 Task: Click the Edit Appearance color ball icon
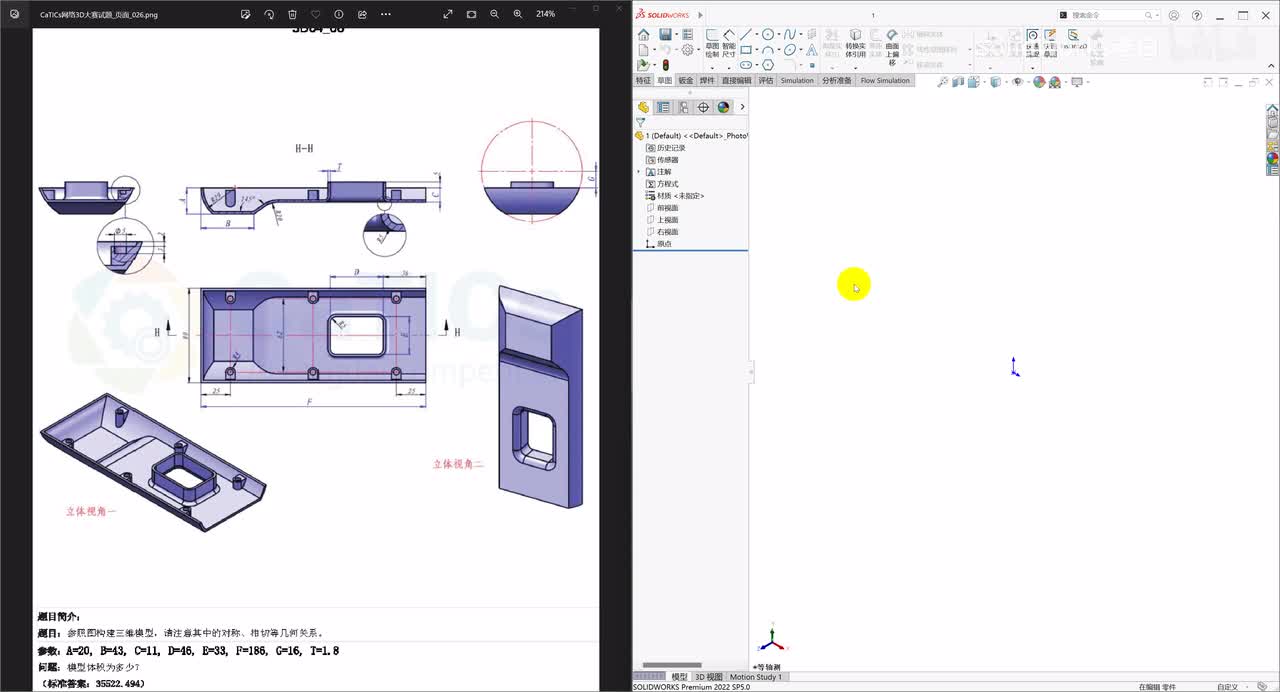click(1039, 82)
